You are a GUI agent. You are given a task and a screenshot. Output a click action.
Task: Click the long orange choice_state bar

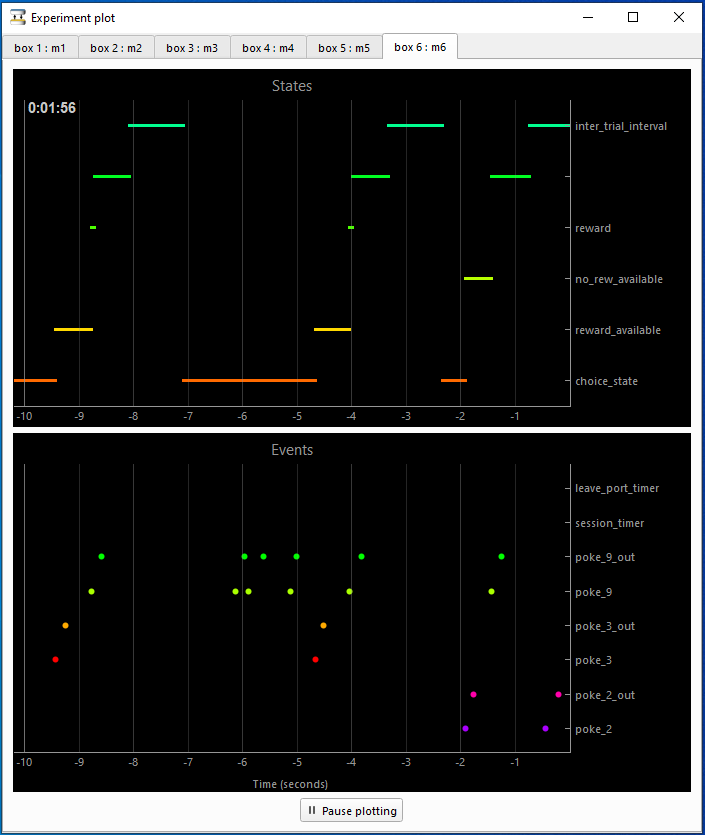coord(249,380)
